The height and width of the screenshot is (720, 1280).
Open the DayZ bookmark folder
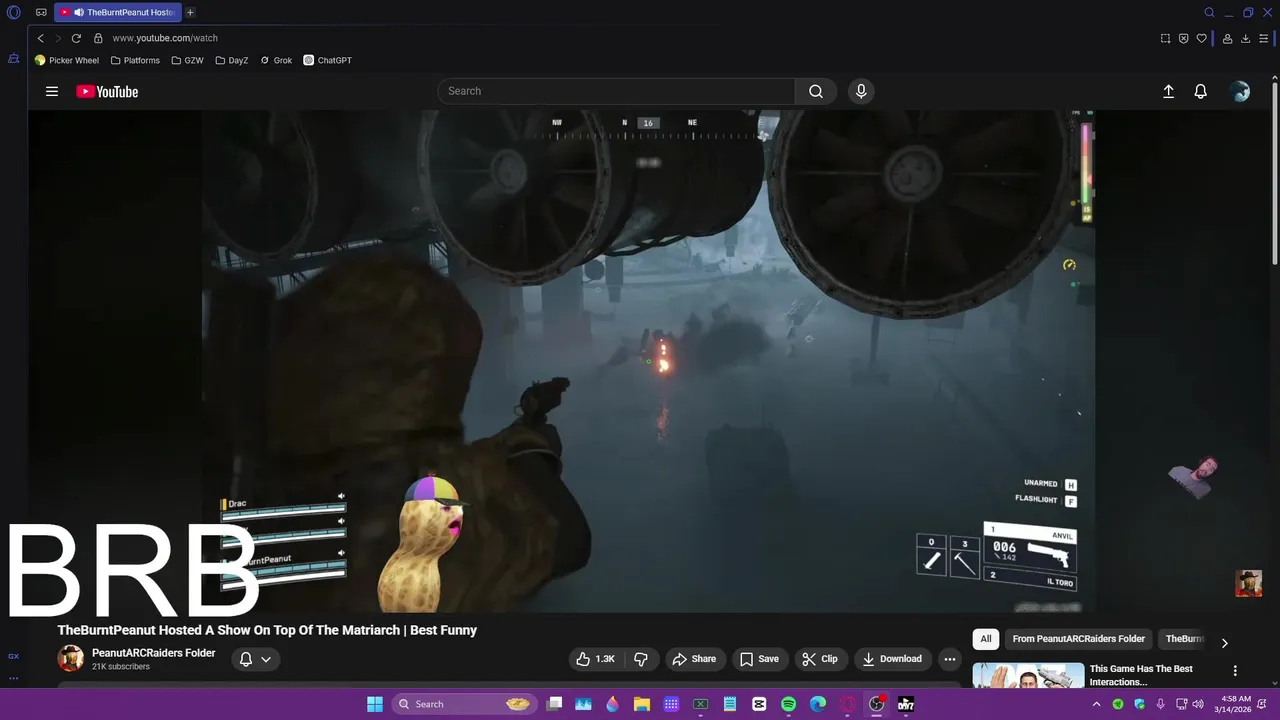tap(232, 60)
